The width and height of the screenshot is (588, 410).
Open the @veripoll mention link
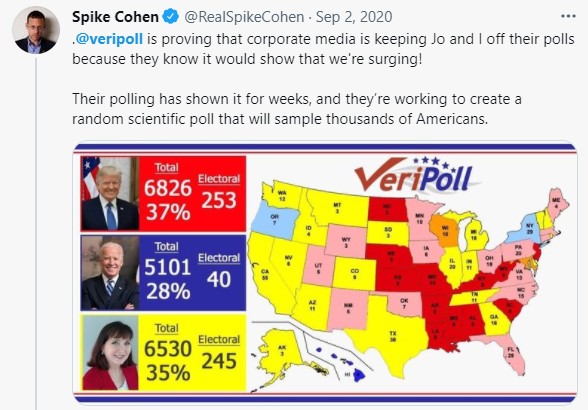(109, 39)
